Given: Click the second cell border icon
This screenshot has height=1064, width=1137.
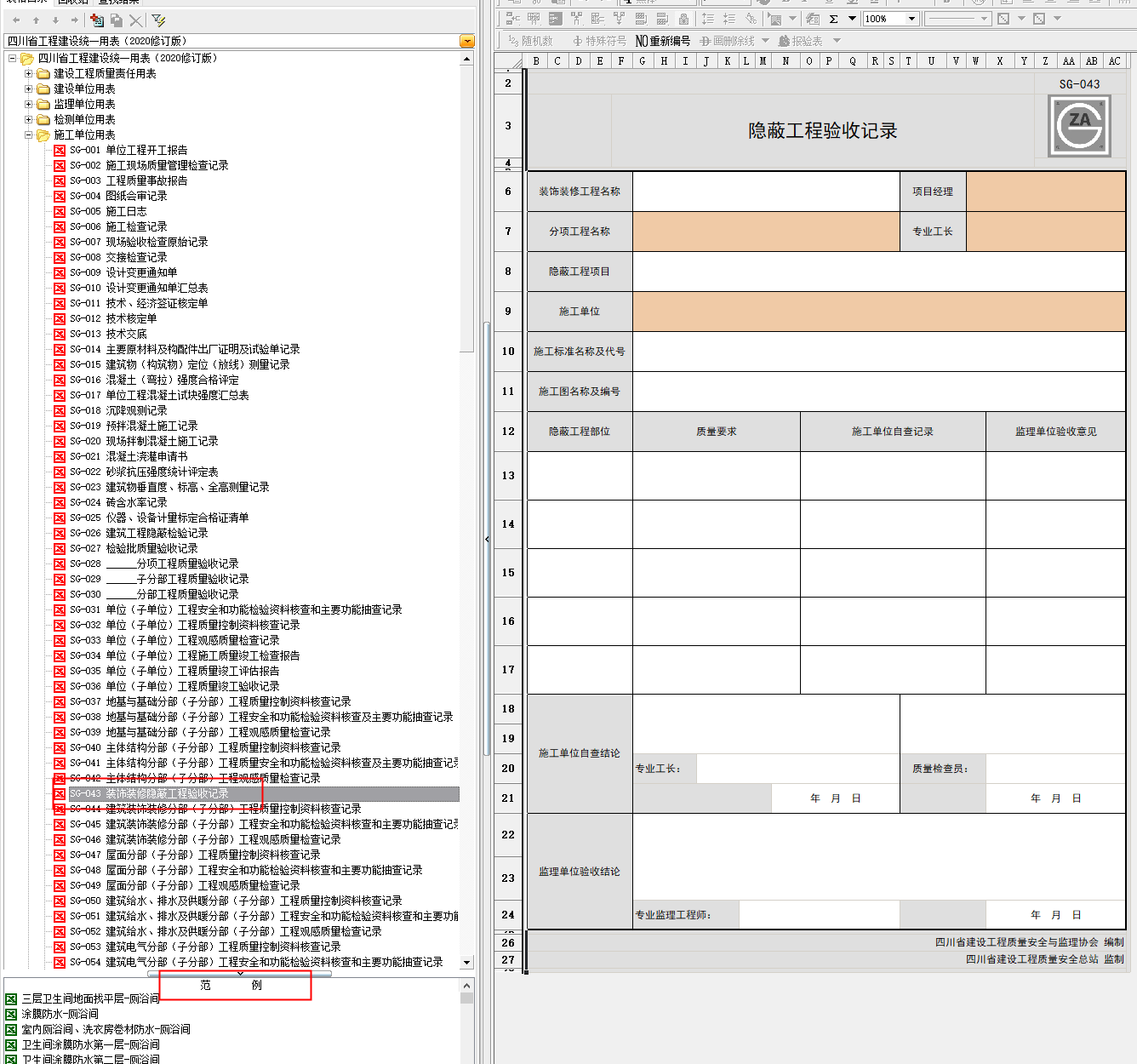Looking at the screenshot, I should pos(1039,18).
